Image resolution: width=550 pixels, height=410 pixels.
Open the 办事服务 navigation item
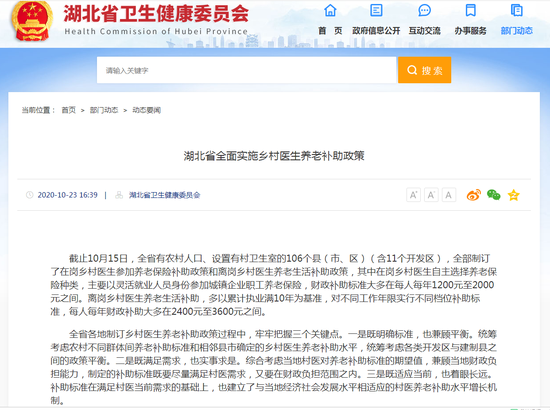(x=470, y=31)
